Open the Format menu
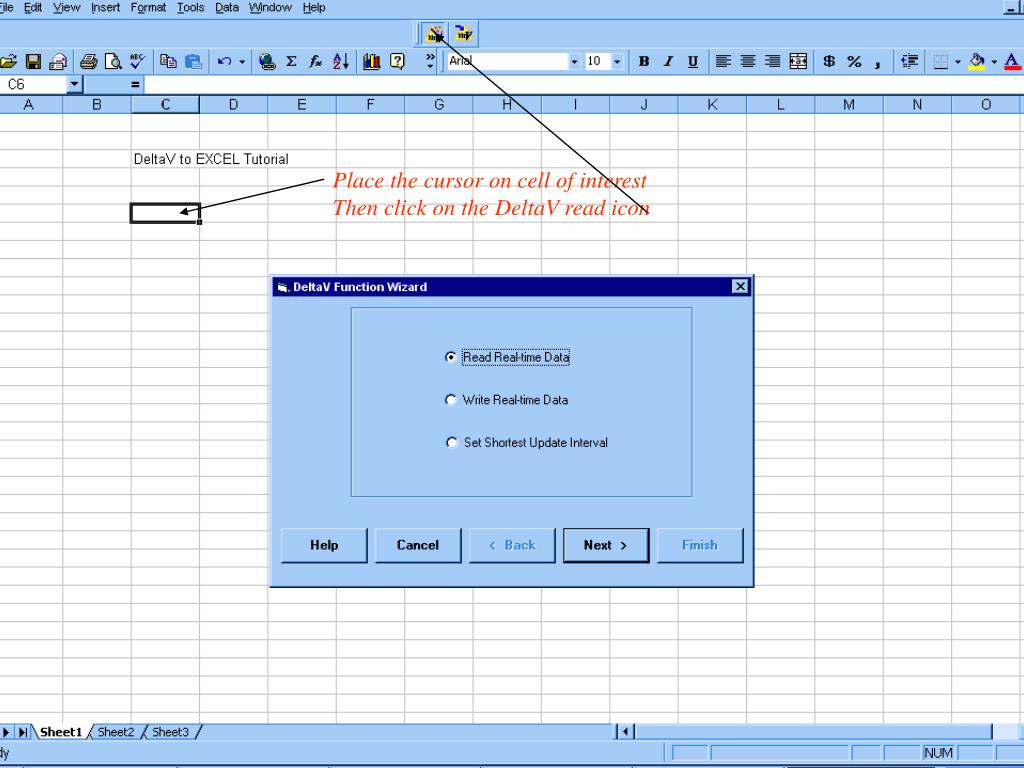 pyautogui.click(x=148, y=8)
